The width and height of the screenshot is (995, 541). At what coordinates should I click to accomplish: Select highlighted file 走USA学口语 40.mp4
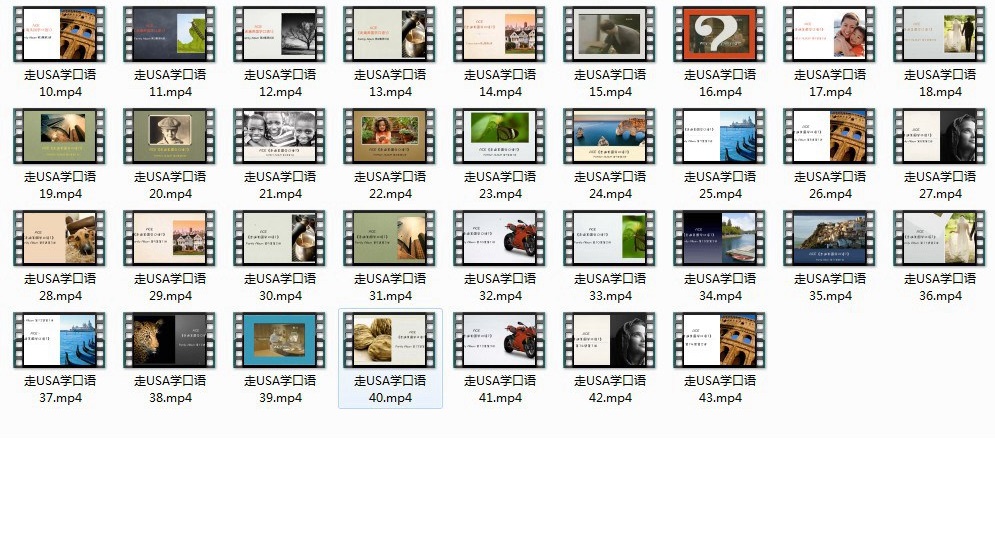point(390,340)
